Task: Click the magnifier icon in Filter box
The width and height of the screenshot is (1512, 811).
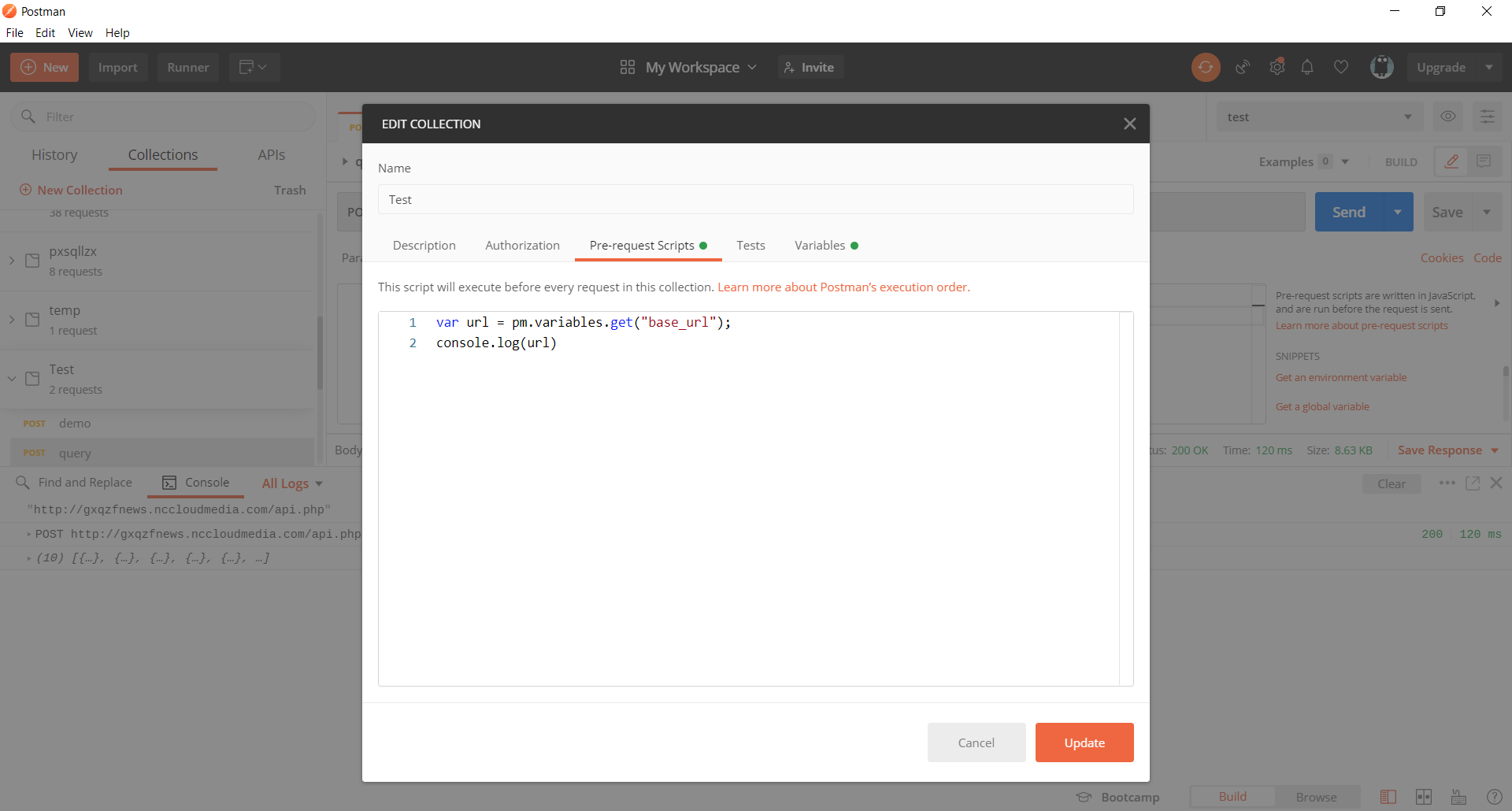Action: pyautogui.click(x=28, y=117)
